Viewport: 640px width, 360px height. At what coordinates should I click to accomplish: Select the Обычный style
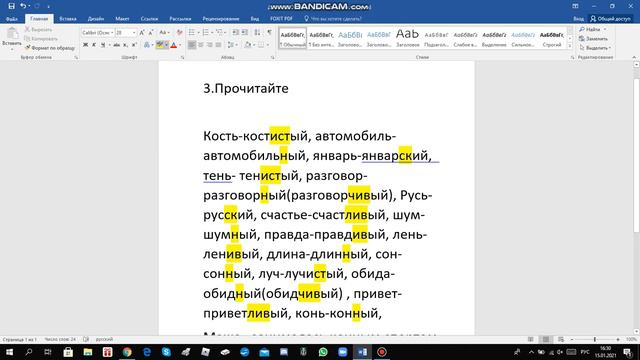tap(293, 38)
